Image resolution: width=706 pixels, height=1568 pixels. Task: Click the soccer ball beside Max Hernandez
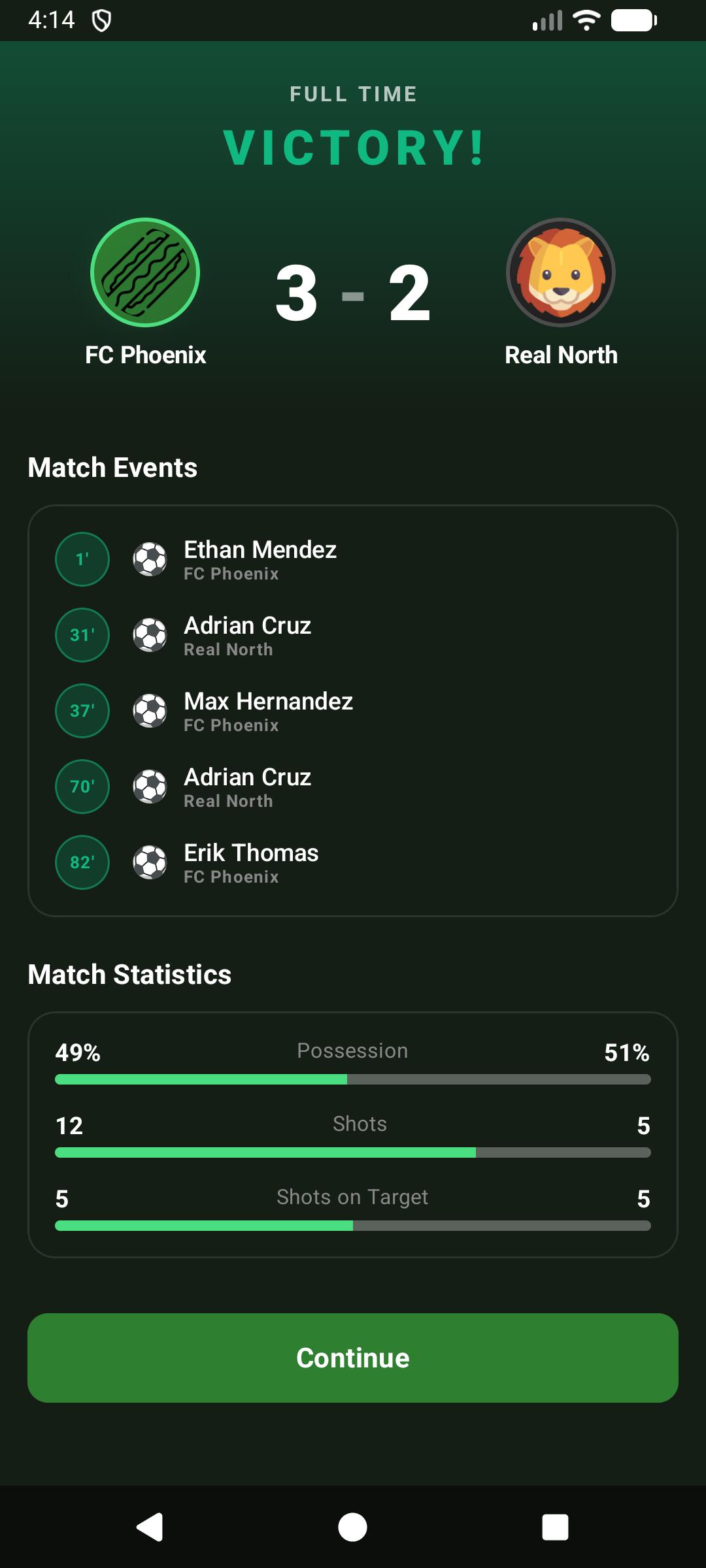pos(149,711)
